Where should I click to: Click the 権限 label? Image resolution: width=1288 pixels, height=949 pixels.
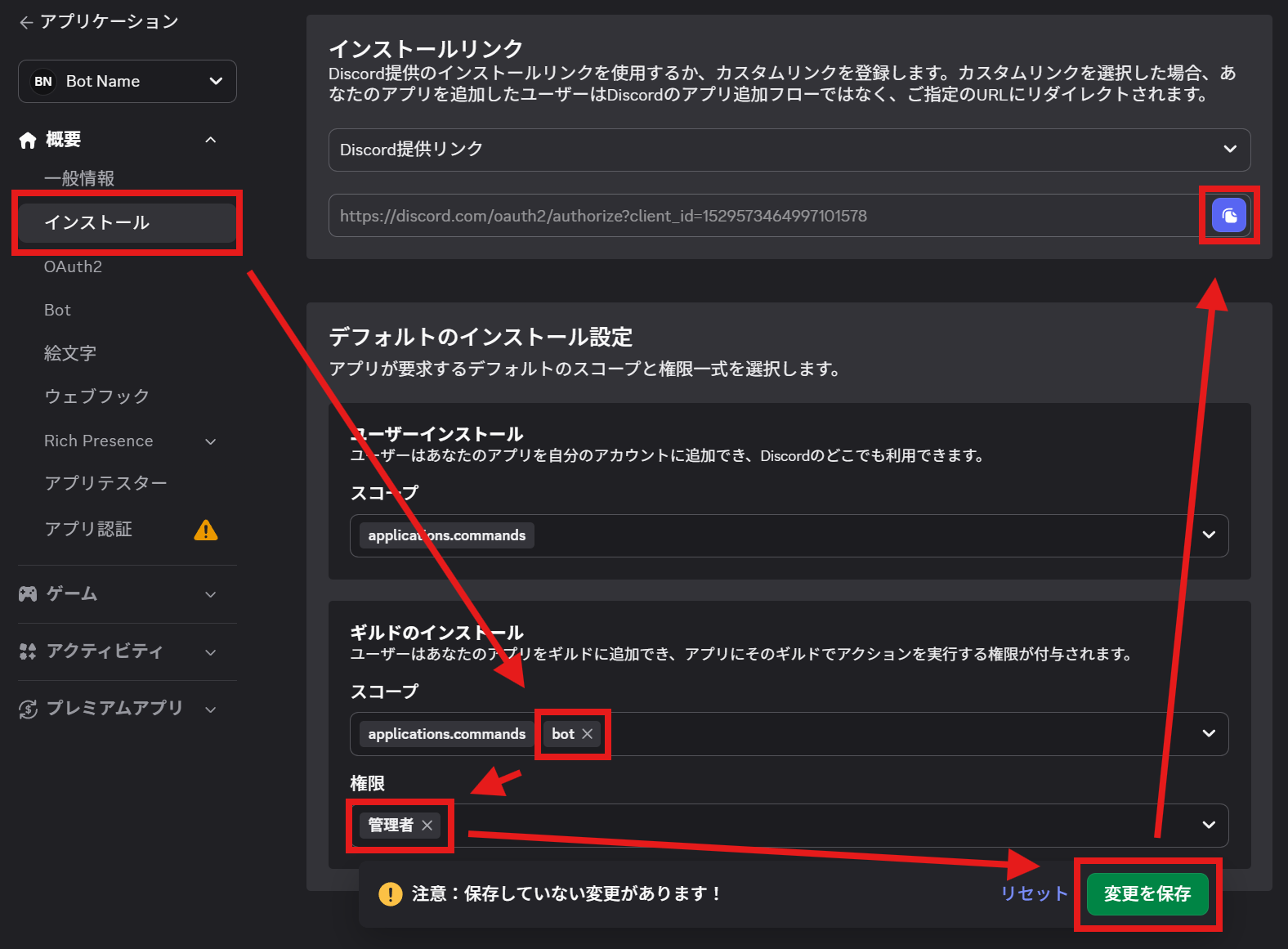(x=368, y=783)
